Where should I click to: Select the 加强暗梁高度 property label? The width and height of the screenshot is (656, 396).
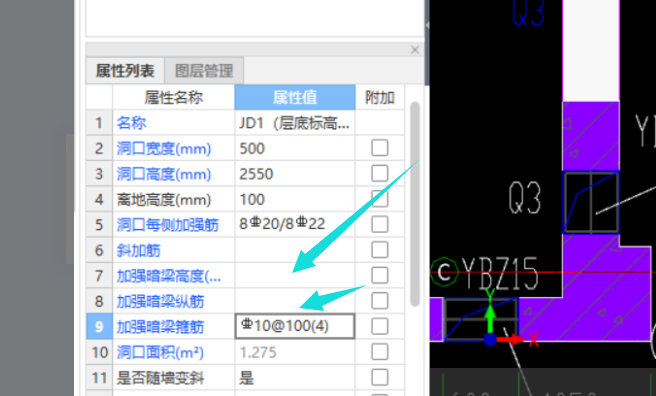point(169,276)
